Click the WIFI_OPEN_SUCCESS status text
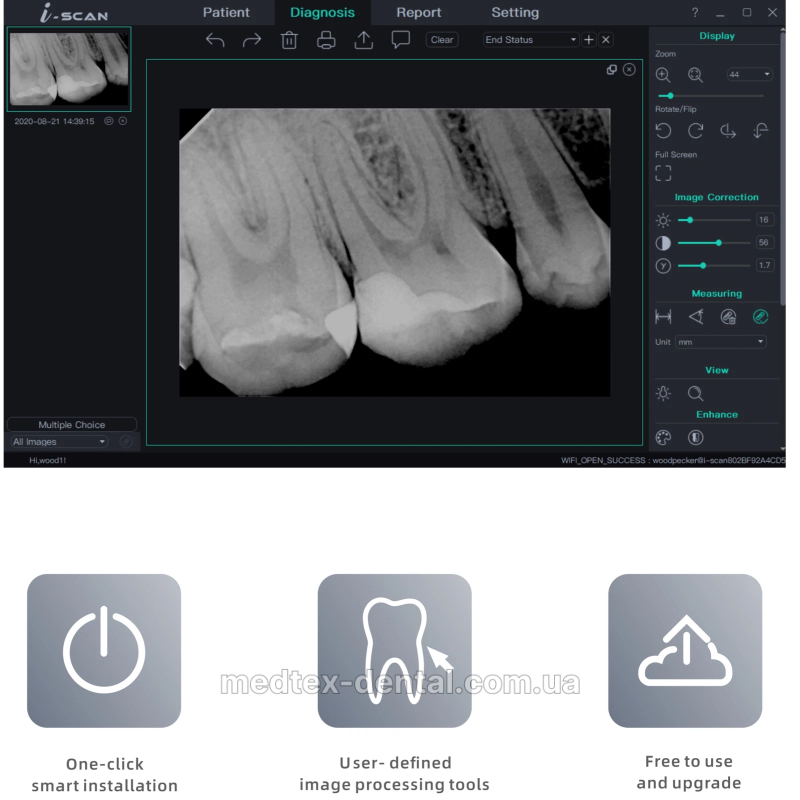Viewport: 800px width, 800px height. click(673, 460)
